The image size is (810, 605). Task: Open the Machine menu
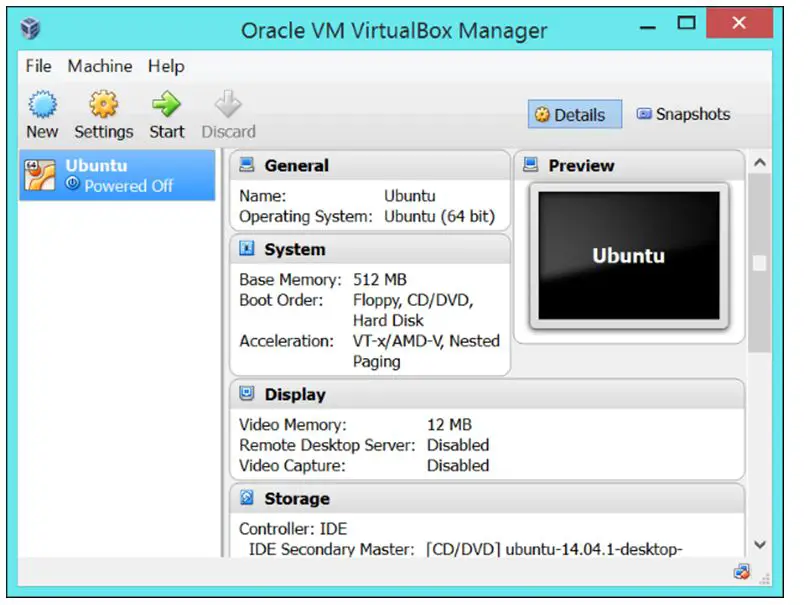point(100,66)
